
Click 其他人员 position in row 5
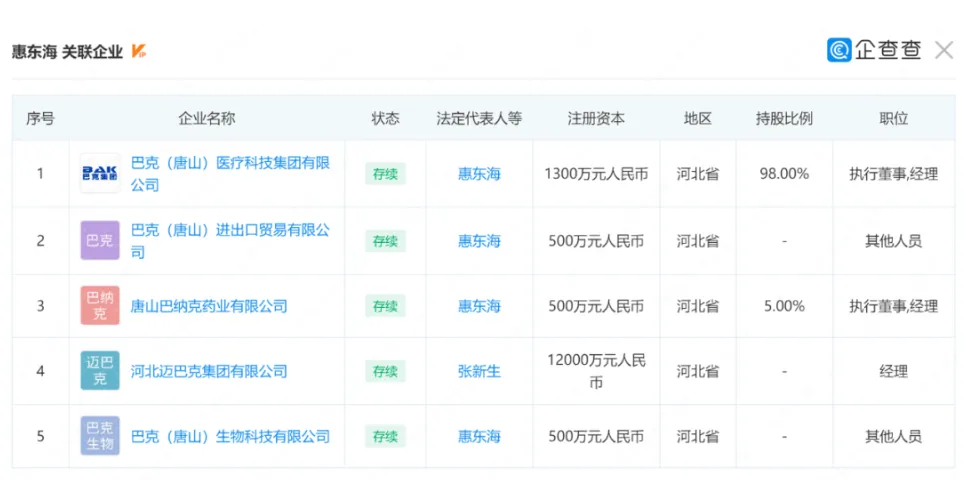coord(893,436)
